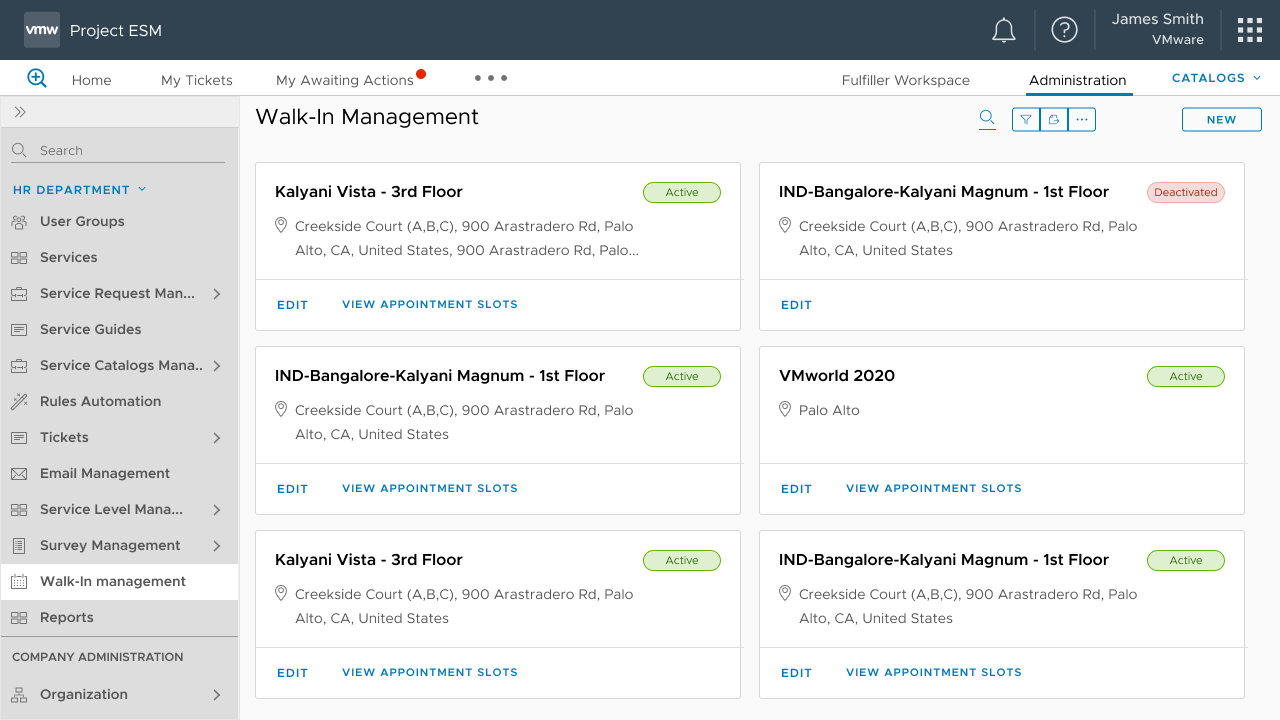Viewport: 1280px width, 720px height.
Task: Collapse the sidebar with double-chevron icon
Action: click(x=20, y=112)
